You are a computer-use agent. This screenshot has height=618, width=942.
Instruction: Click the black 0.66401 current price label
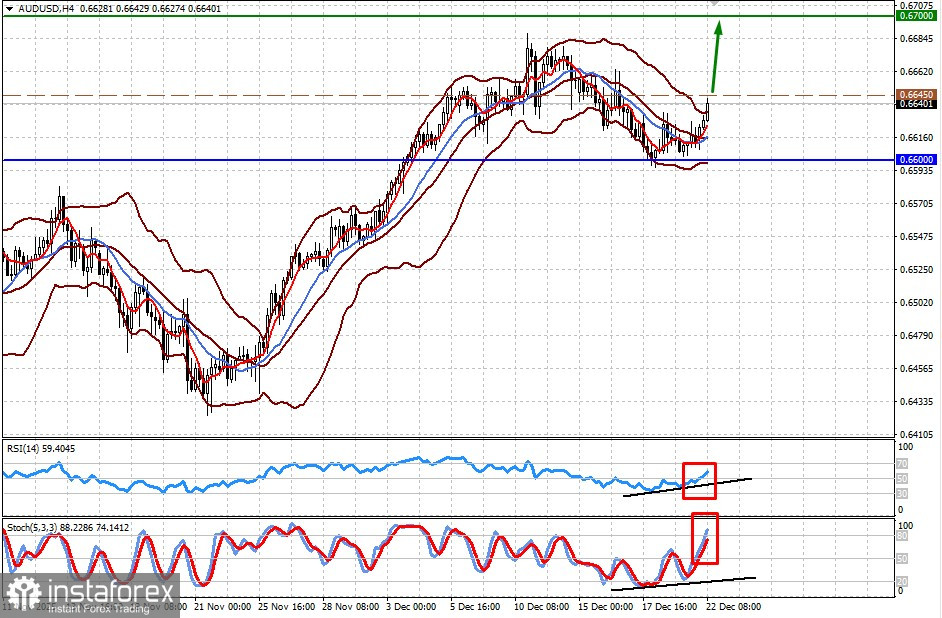(916, 104)
